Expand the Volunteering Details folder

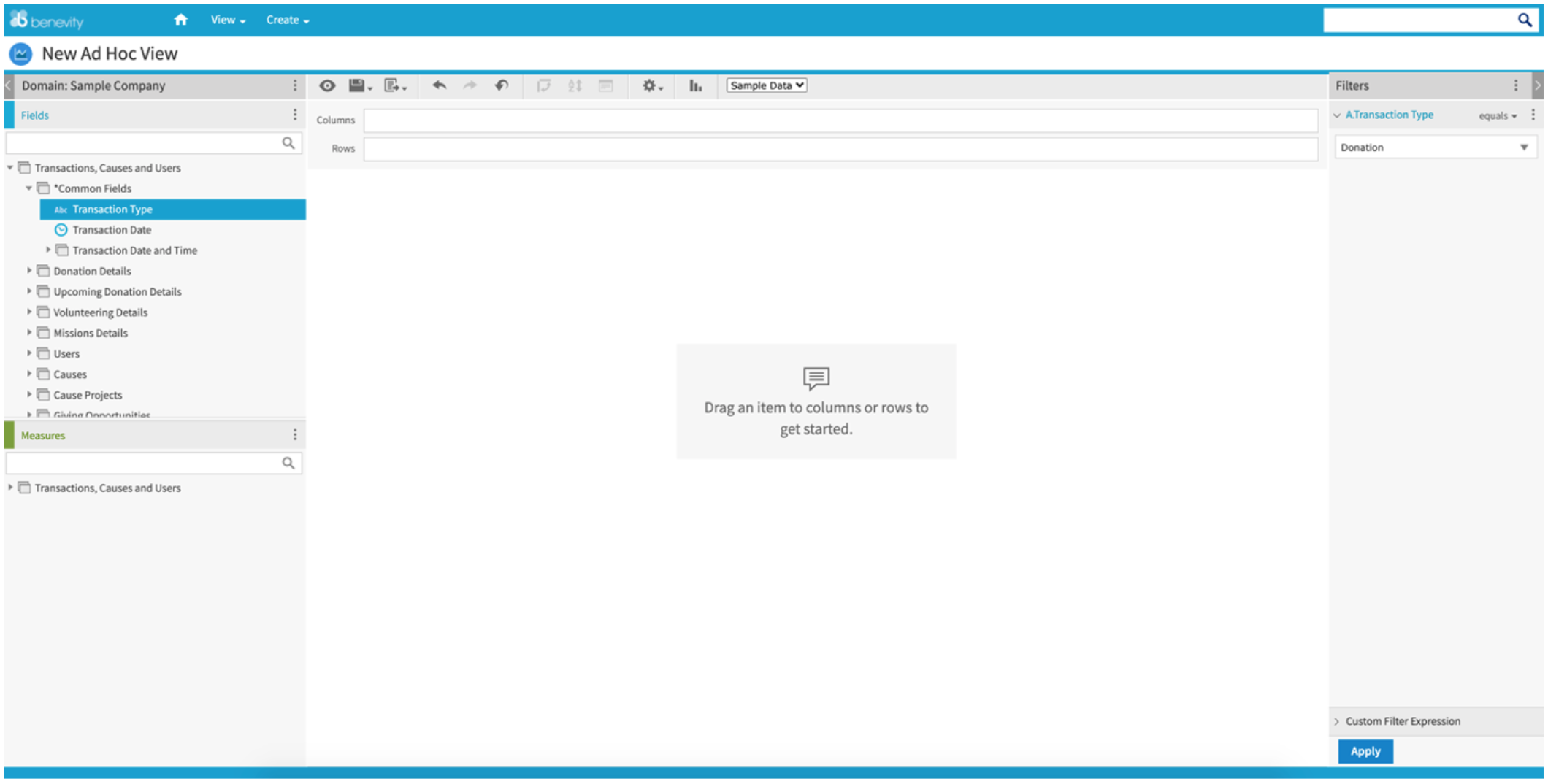point(29,312)
